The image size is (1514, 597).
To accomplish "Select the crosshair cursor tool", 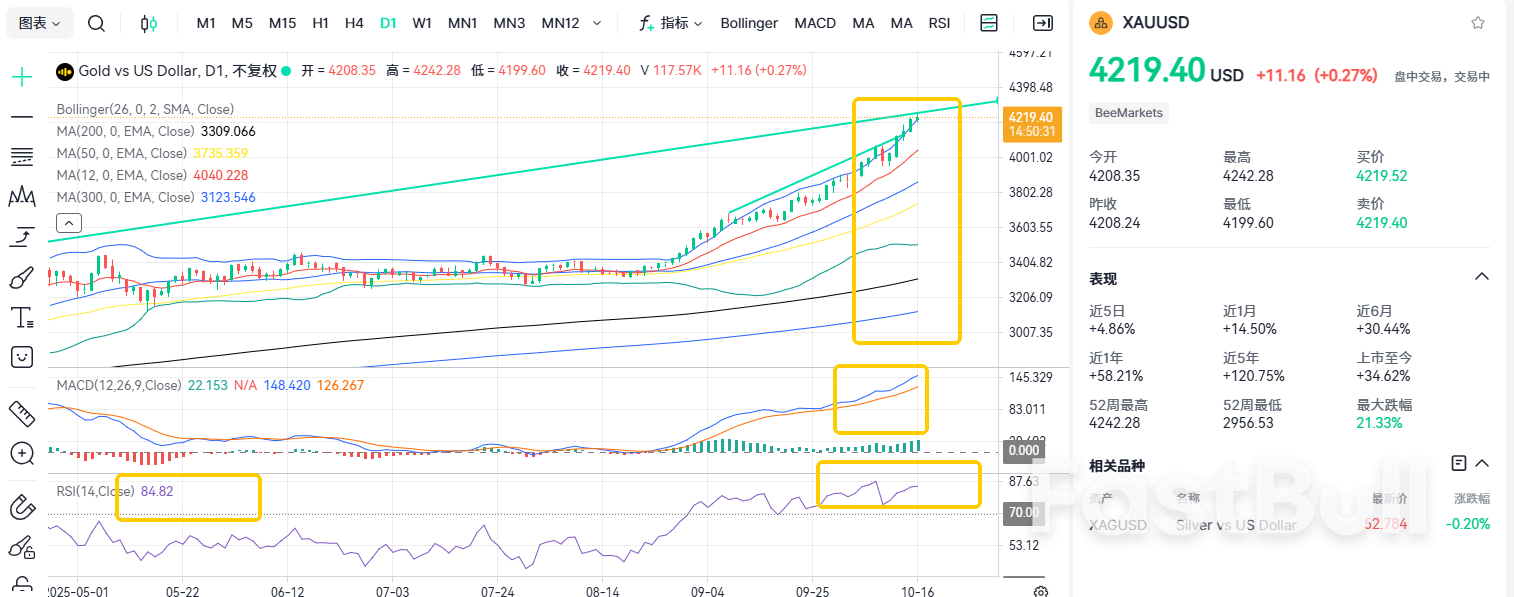I will pyautogui.click(x=22, y=76).
